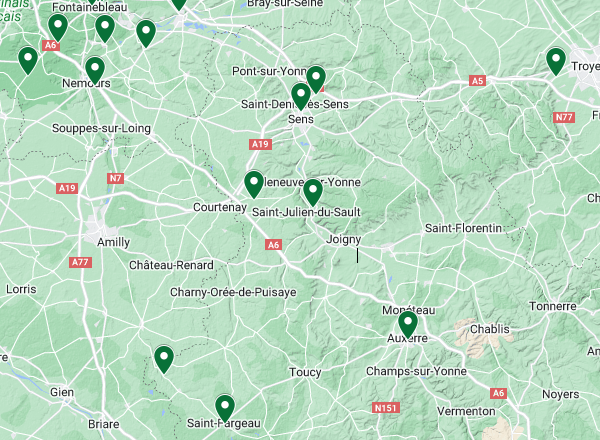Click the A19 road badge near Sens
600x440 pixels.
261,144
